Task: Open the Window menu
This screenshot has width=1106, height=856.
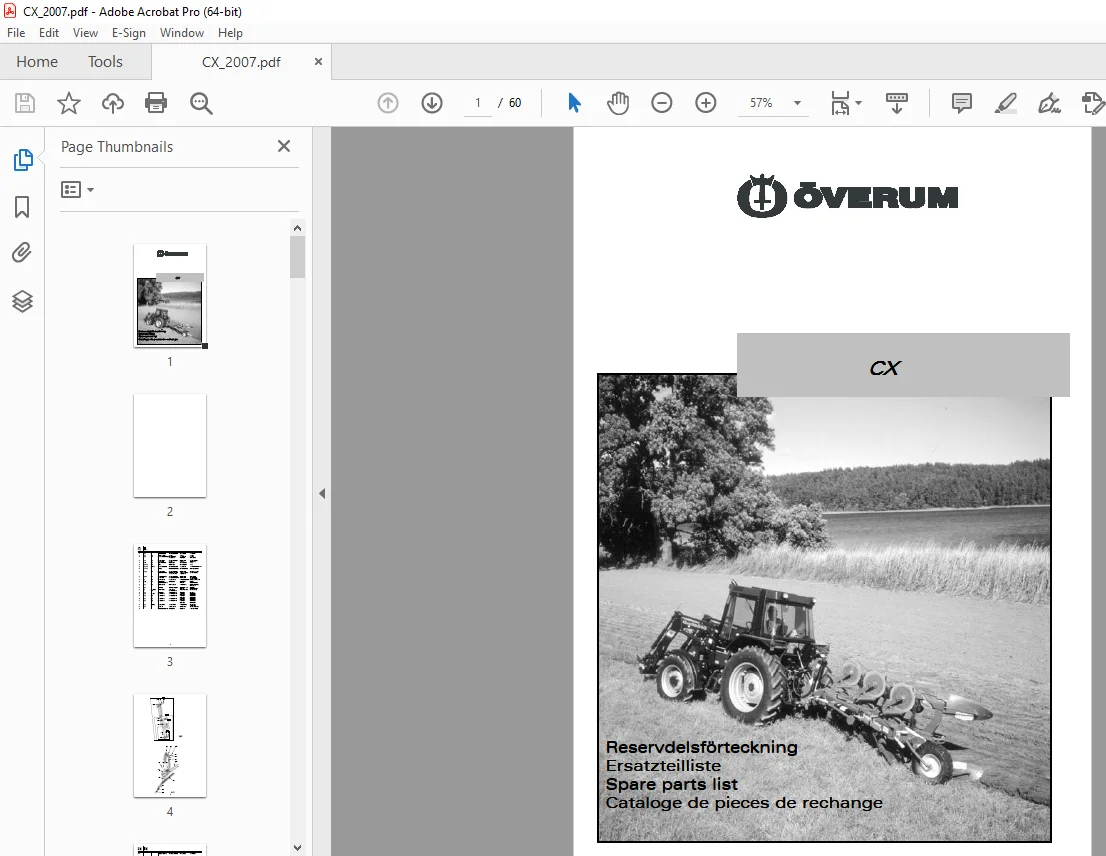Action: [181, 32]
